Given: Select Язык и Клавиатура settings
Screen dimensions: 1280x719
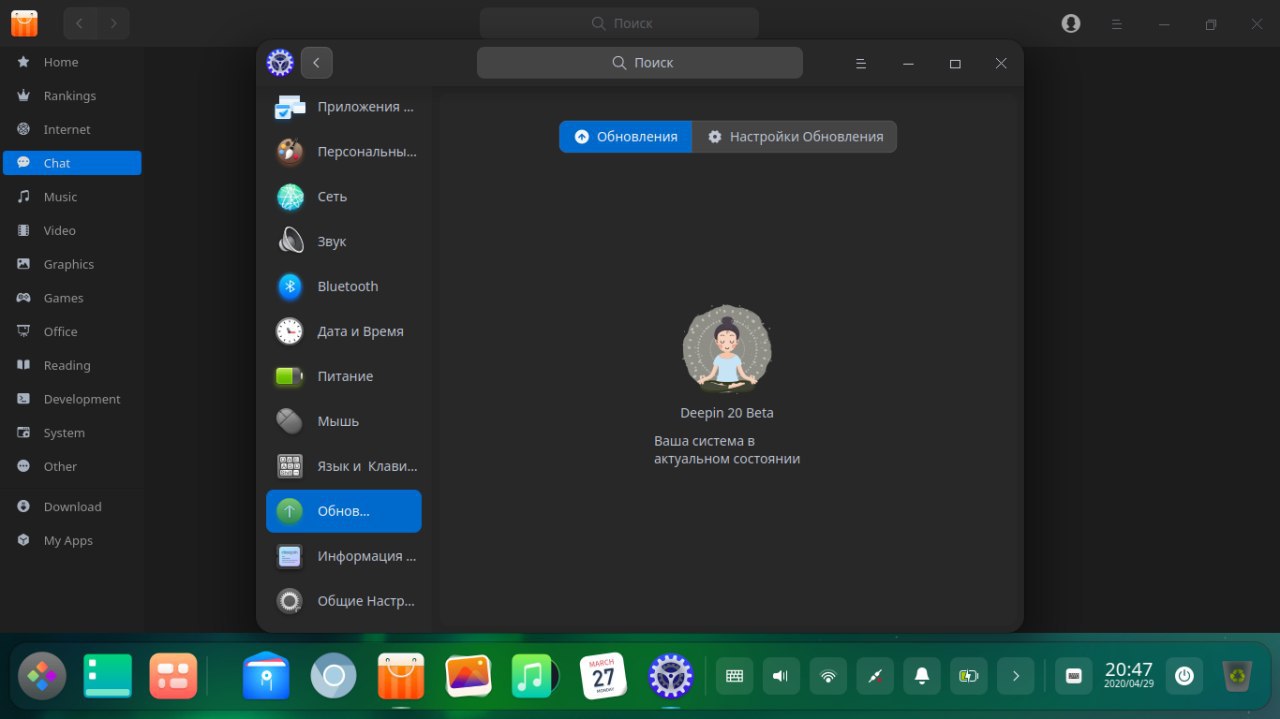Looking at the screenshot, I should [343, 466].
